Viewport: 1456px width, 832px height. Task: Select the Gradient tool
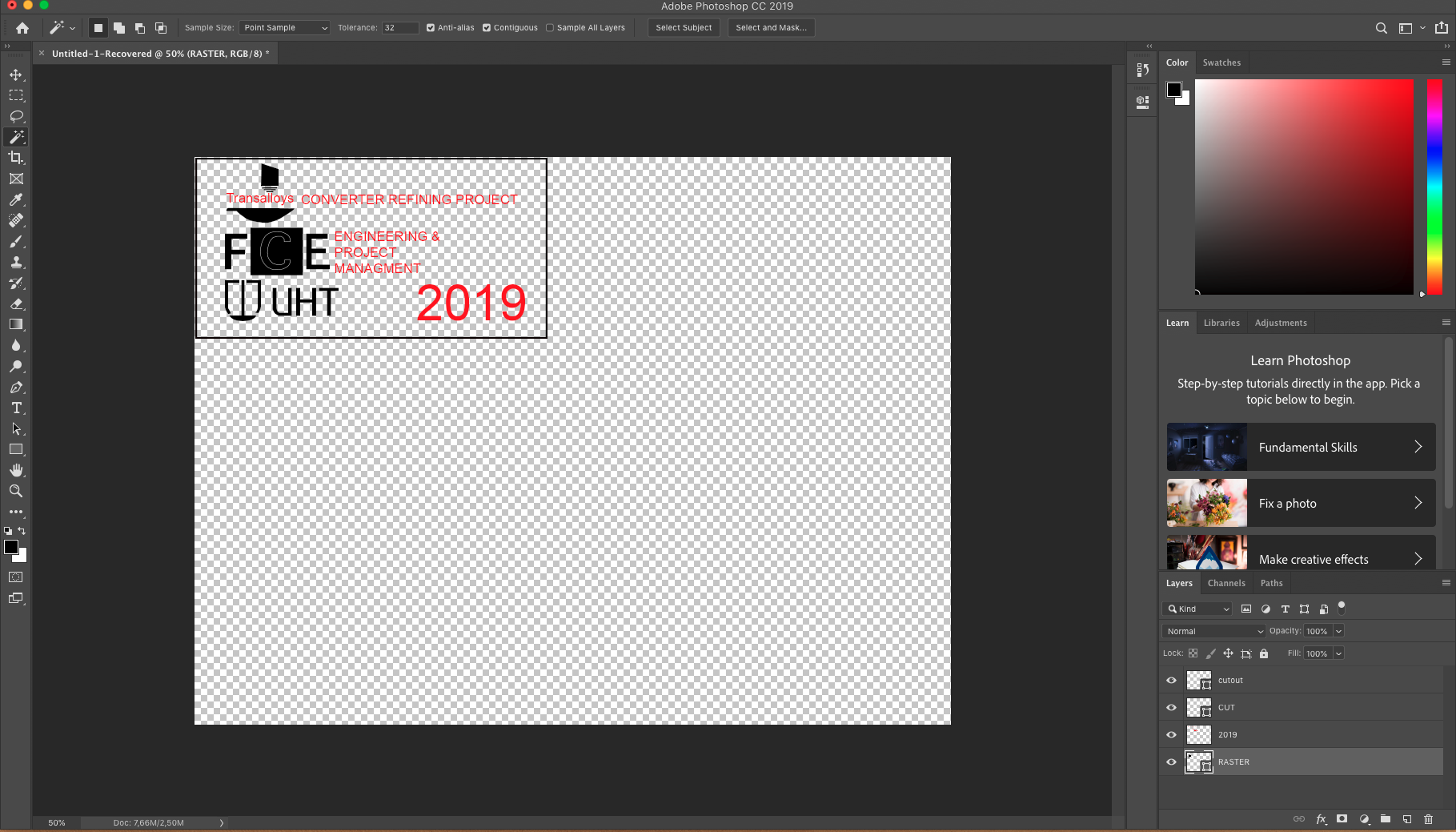coord(16,324)
